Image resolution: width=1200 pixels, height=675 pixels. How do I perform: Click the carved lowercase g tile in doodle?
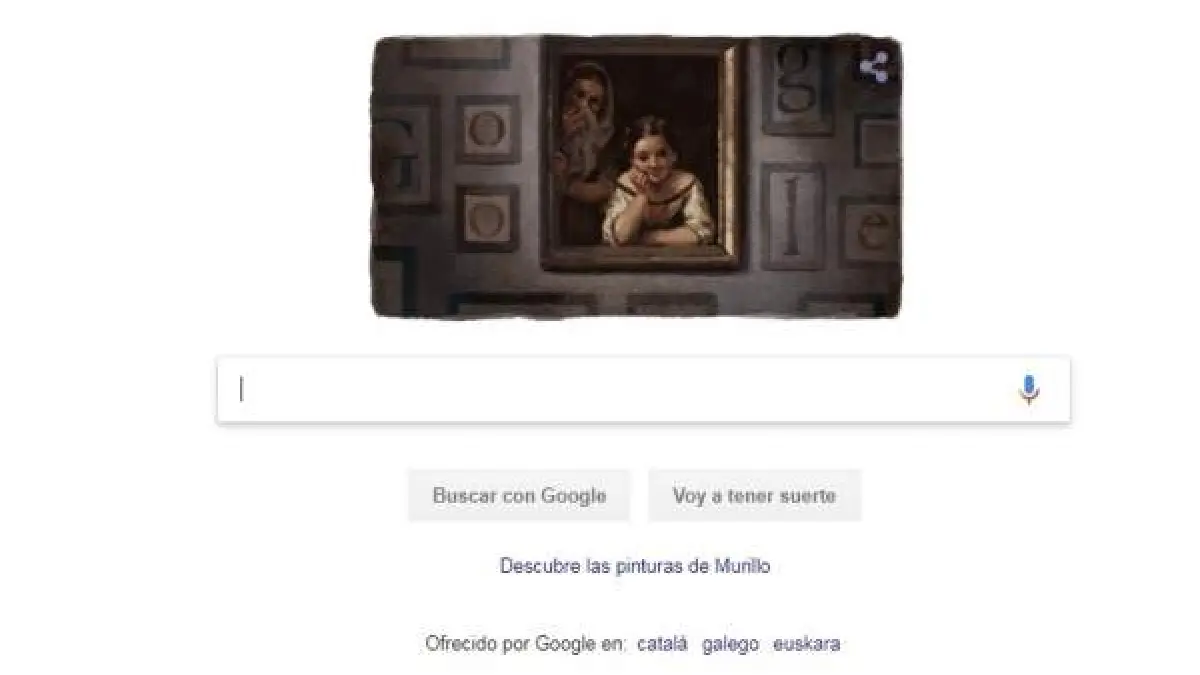797,84
